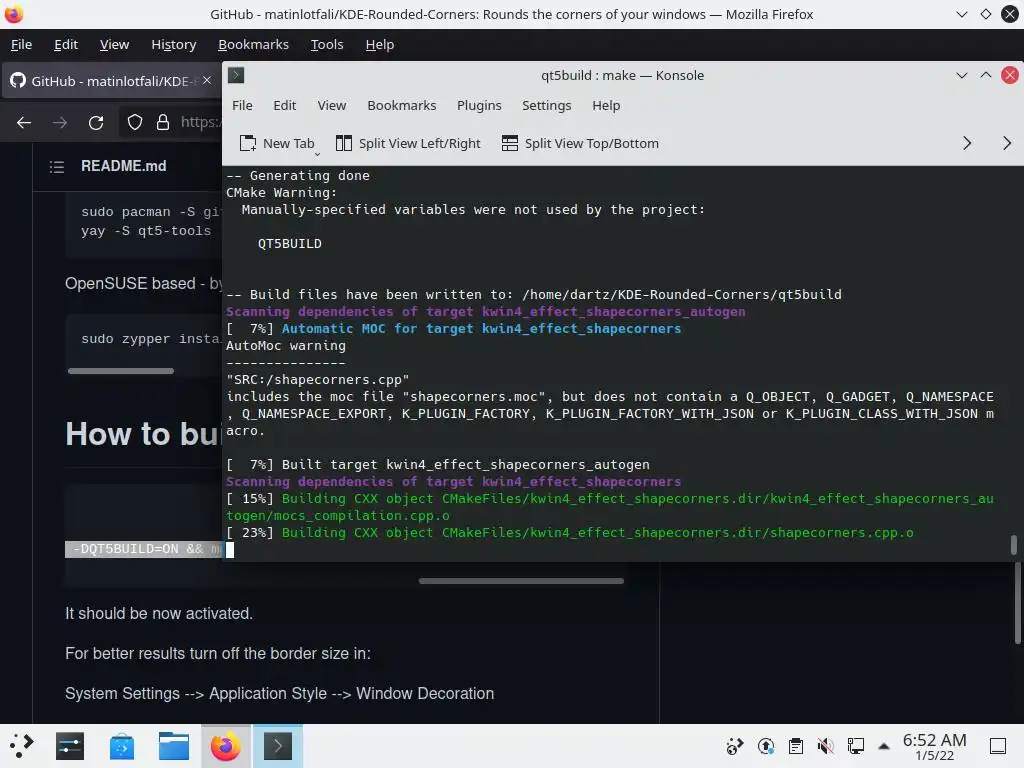Open Konsole title bar dropdown chevron

(961, 75)
